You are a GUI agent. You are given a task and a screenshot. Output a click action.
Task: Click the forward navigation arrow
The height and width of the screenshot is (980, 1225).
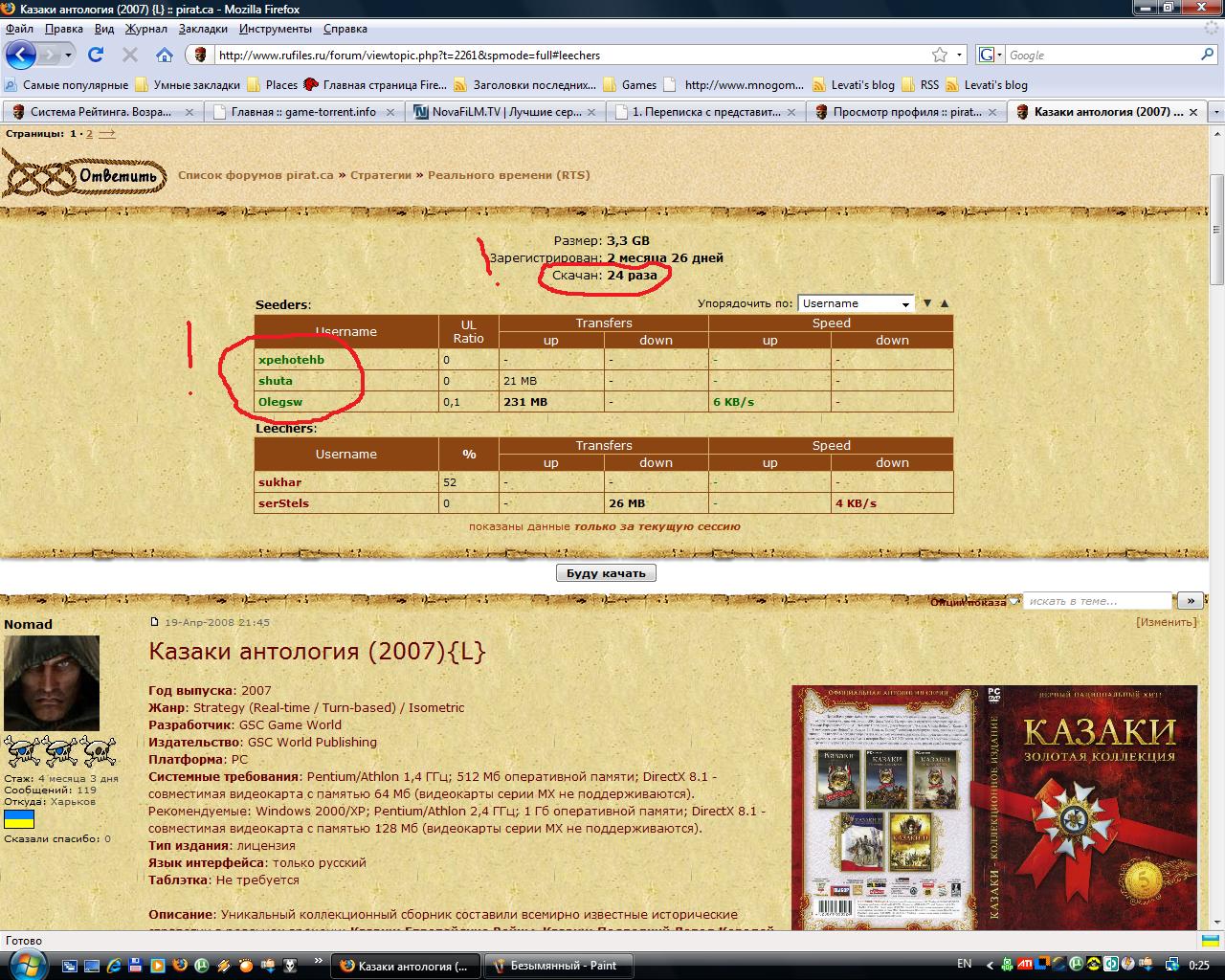pos(50,56)
